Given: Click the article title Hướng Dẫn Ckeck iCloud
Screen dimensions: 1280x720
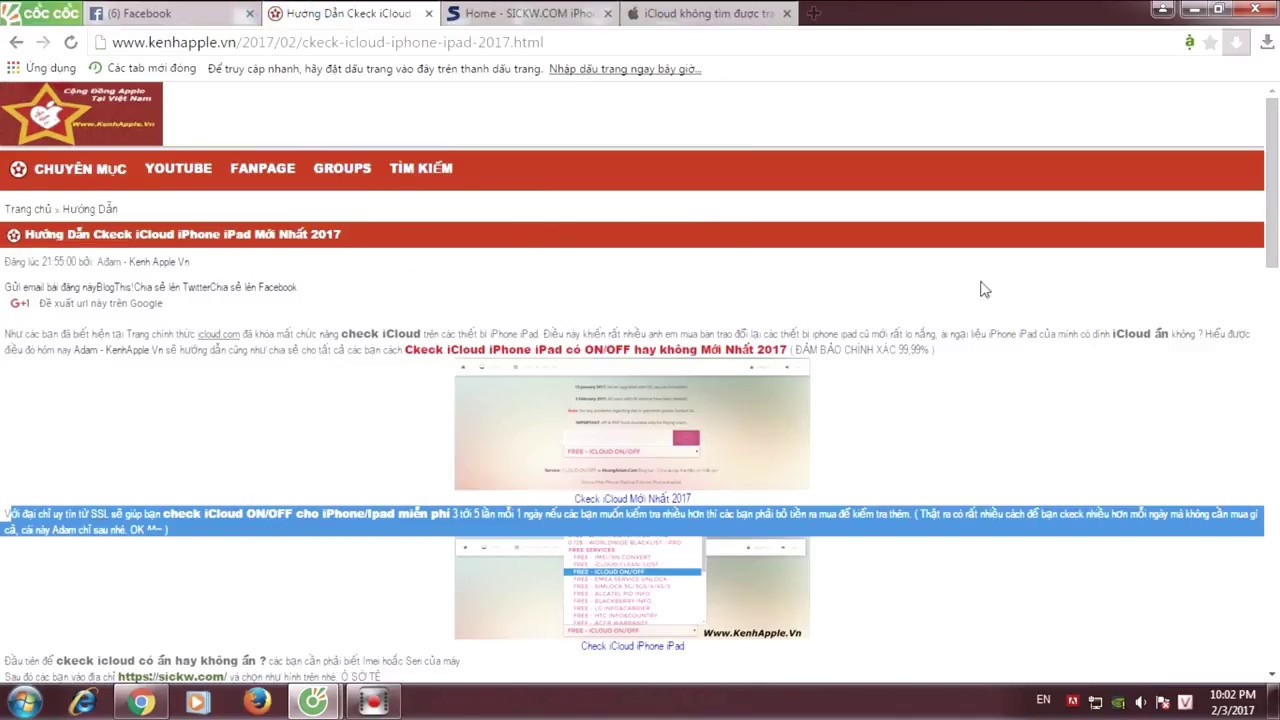Looking at the screenshot, I should (x=182, y=234).
